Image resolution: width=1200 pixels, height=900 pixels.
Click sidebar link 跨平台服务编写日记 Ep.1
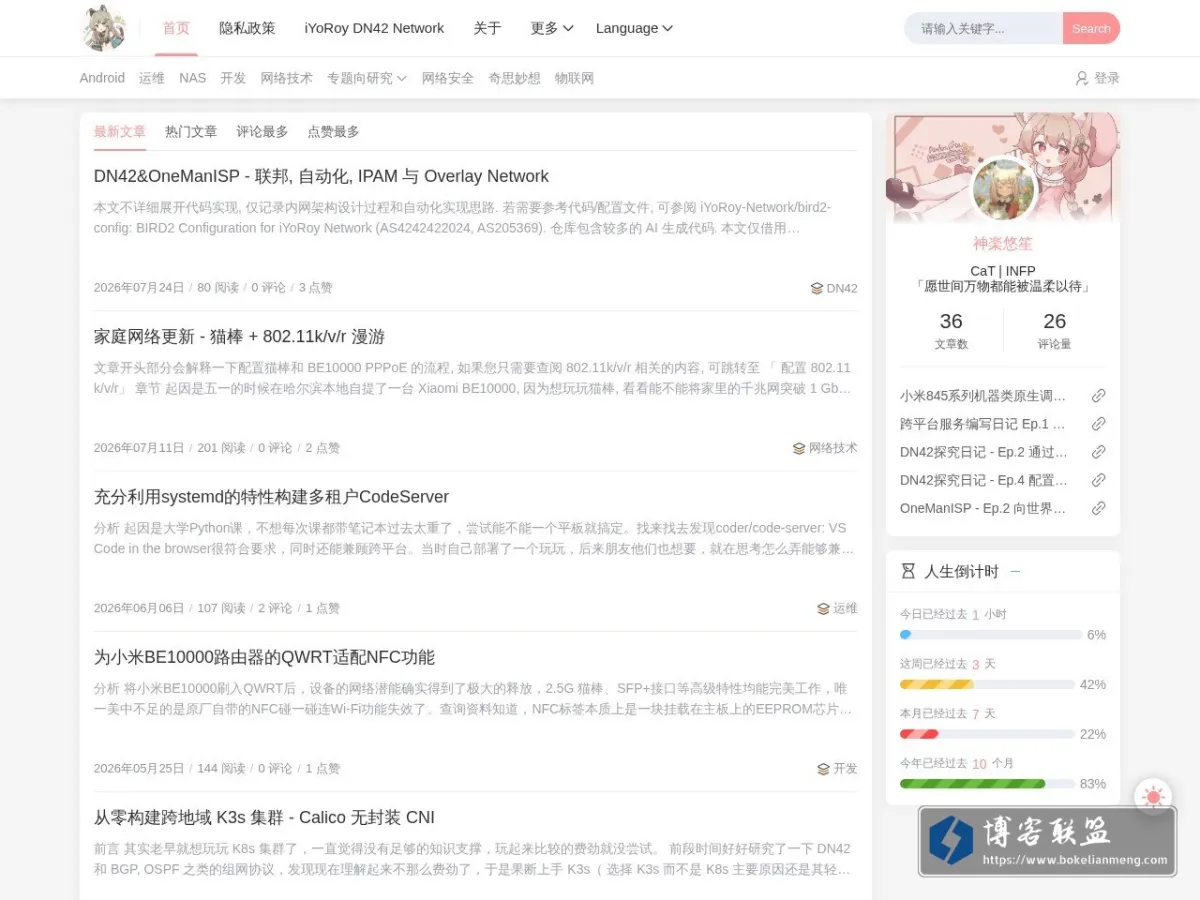[983, 424]
